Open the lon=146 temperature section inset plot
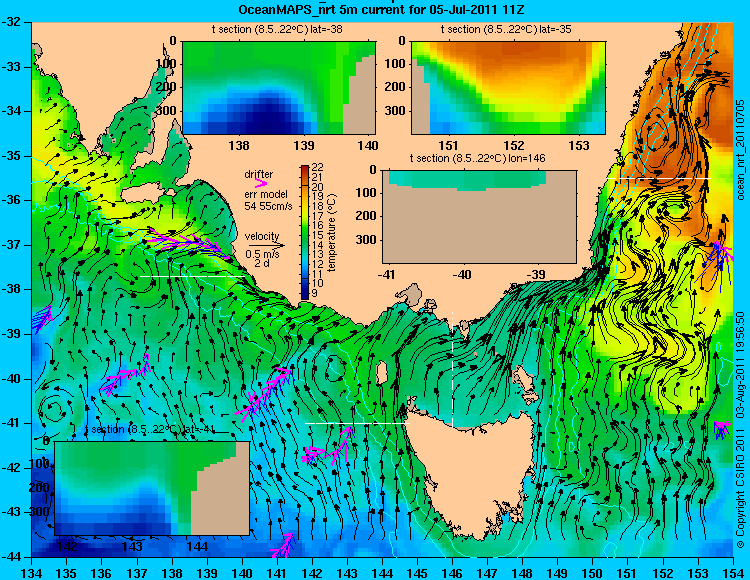The image size is (750, 580). [479, 216]
